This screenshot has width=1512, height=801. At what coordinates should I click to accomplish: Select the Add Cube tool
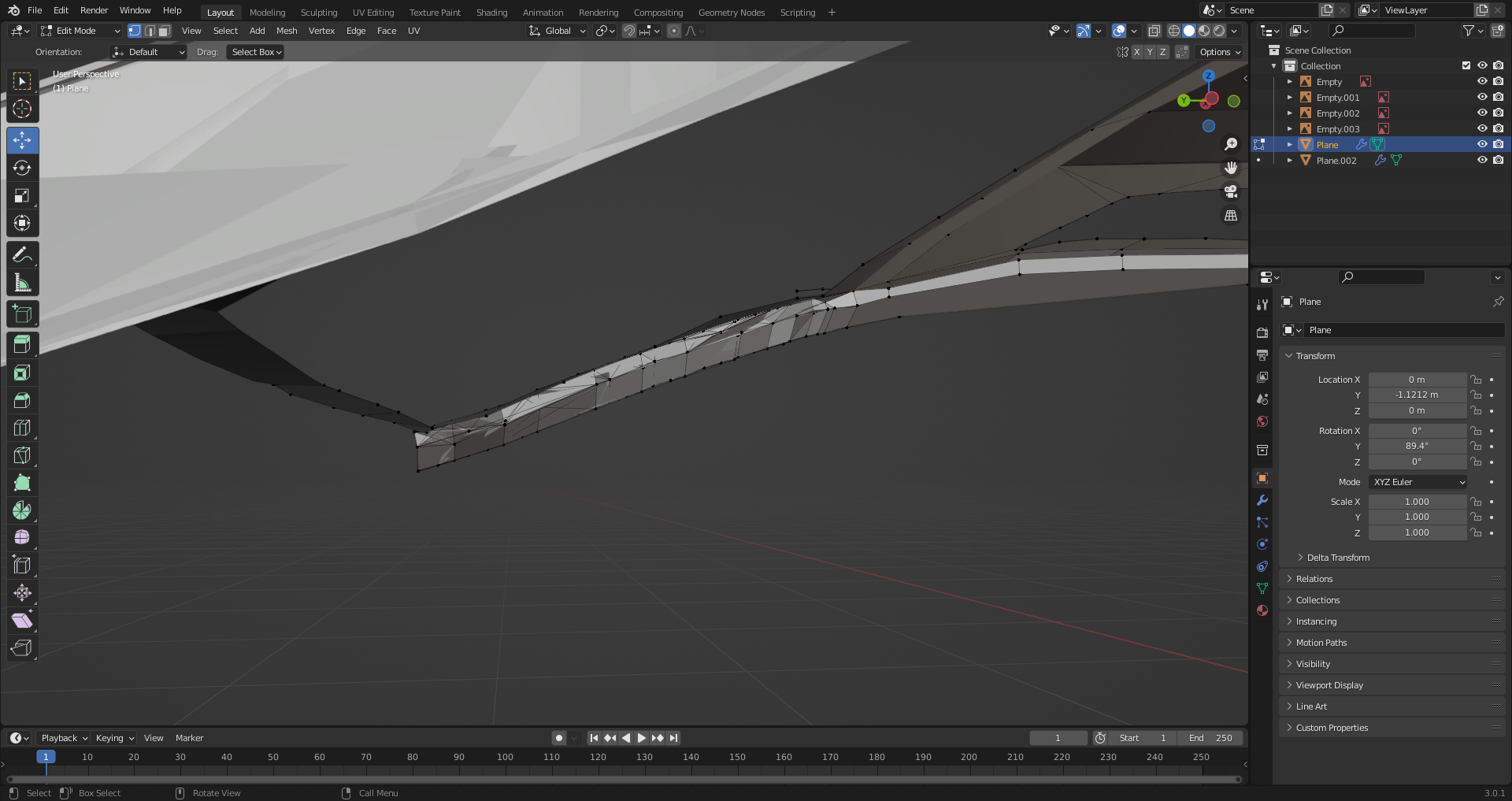pos(22,313)
